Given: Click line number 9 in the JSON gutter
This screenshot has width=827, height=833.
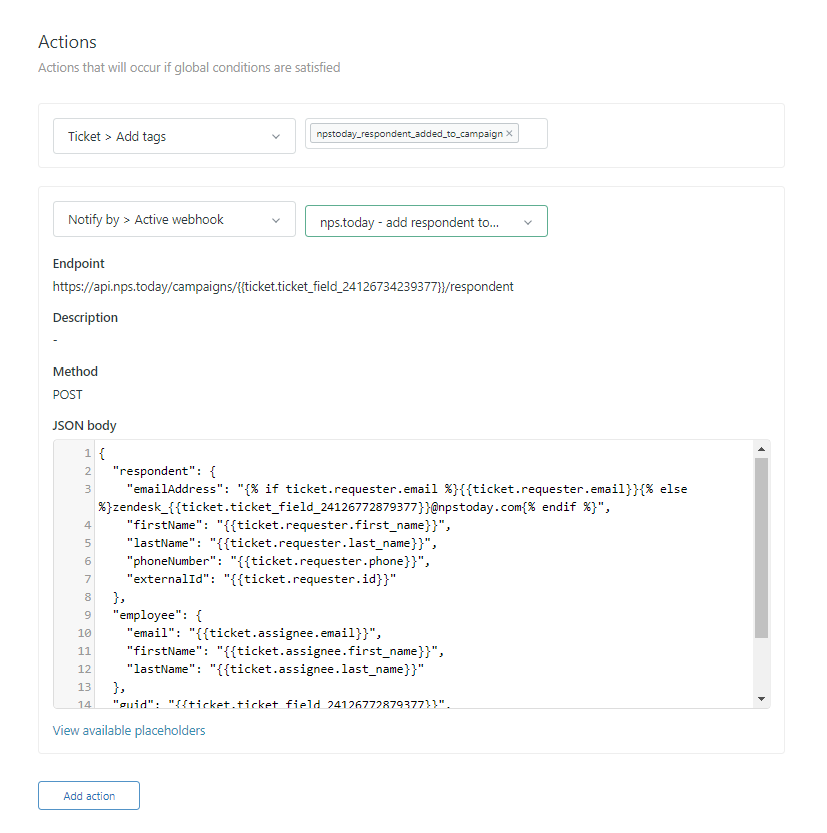Looking at the screenshot, I should (x=88, y=615).
